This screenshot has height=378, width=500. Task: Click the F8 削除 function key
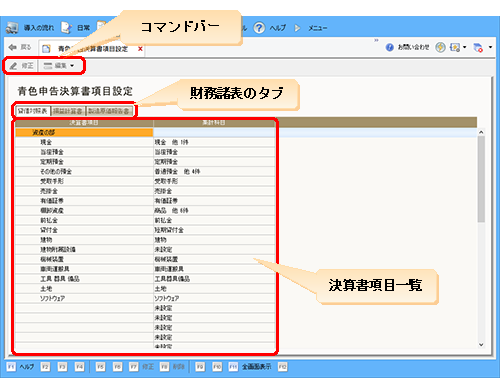pyautogui.click(x=172, y=367)
